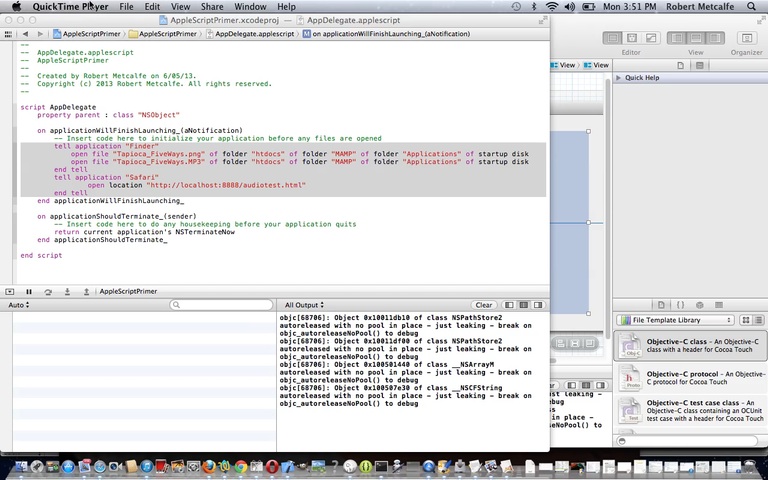Show the Code Snippet library
768x480 pixels.
(680, 305)
